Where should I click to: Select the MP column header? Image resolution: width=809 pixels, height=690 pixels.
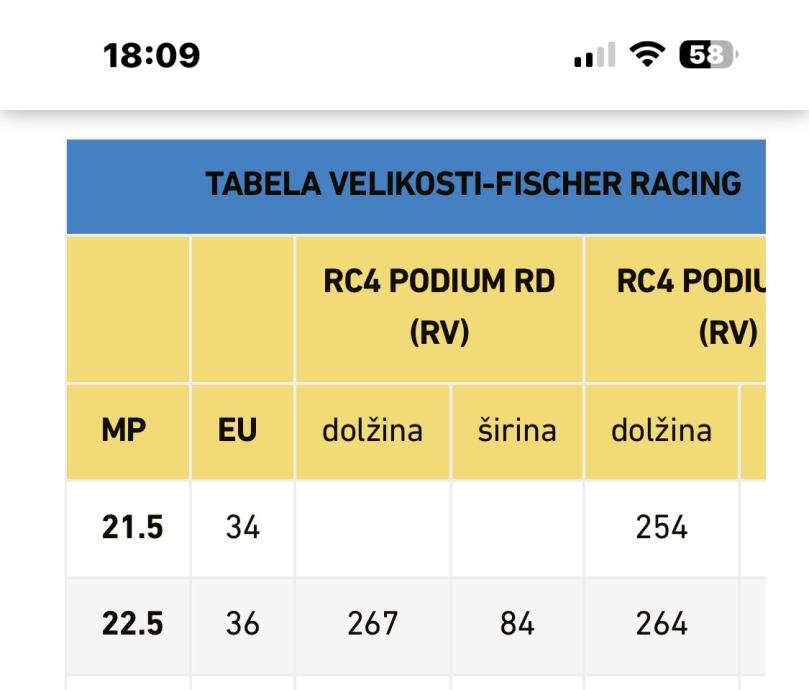[124, 430]
